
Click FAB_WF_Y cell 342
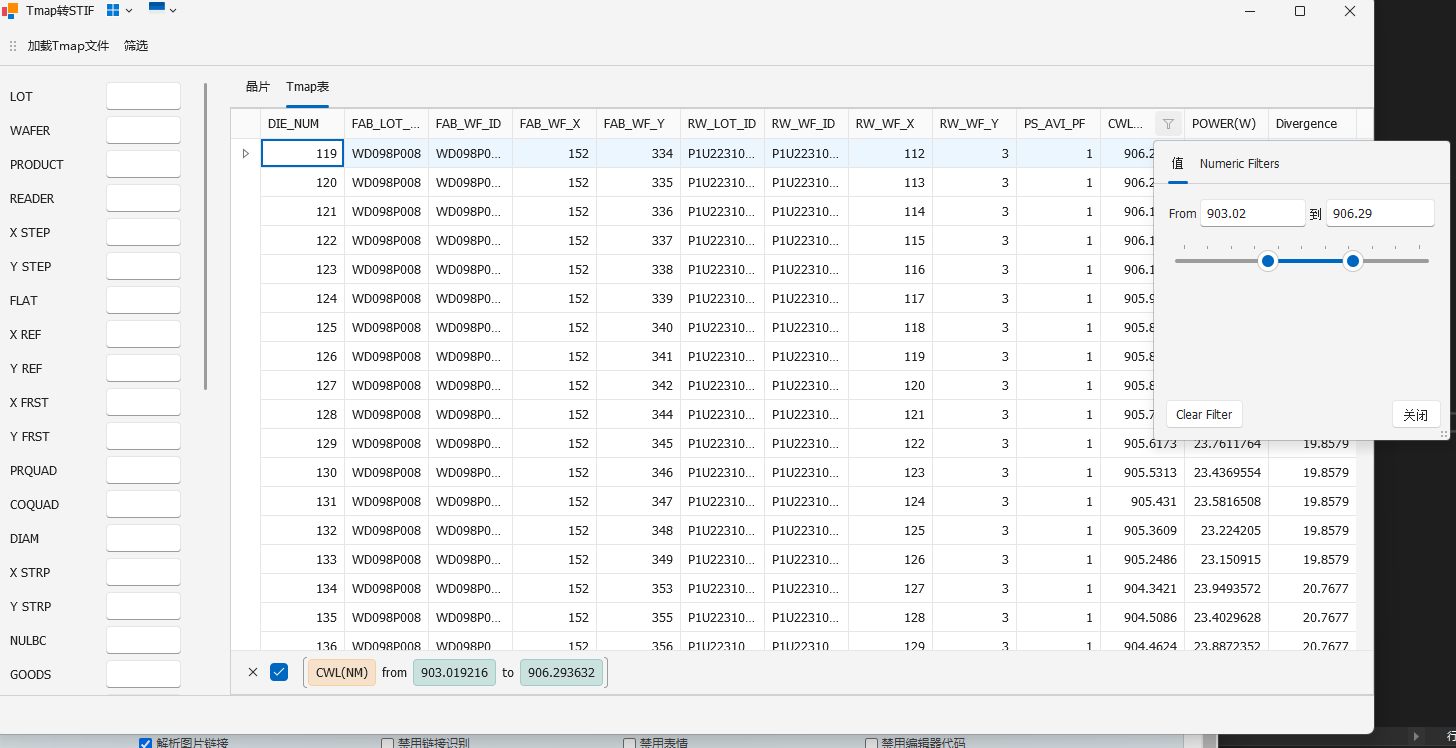(638, 385)
